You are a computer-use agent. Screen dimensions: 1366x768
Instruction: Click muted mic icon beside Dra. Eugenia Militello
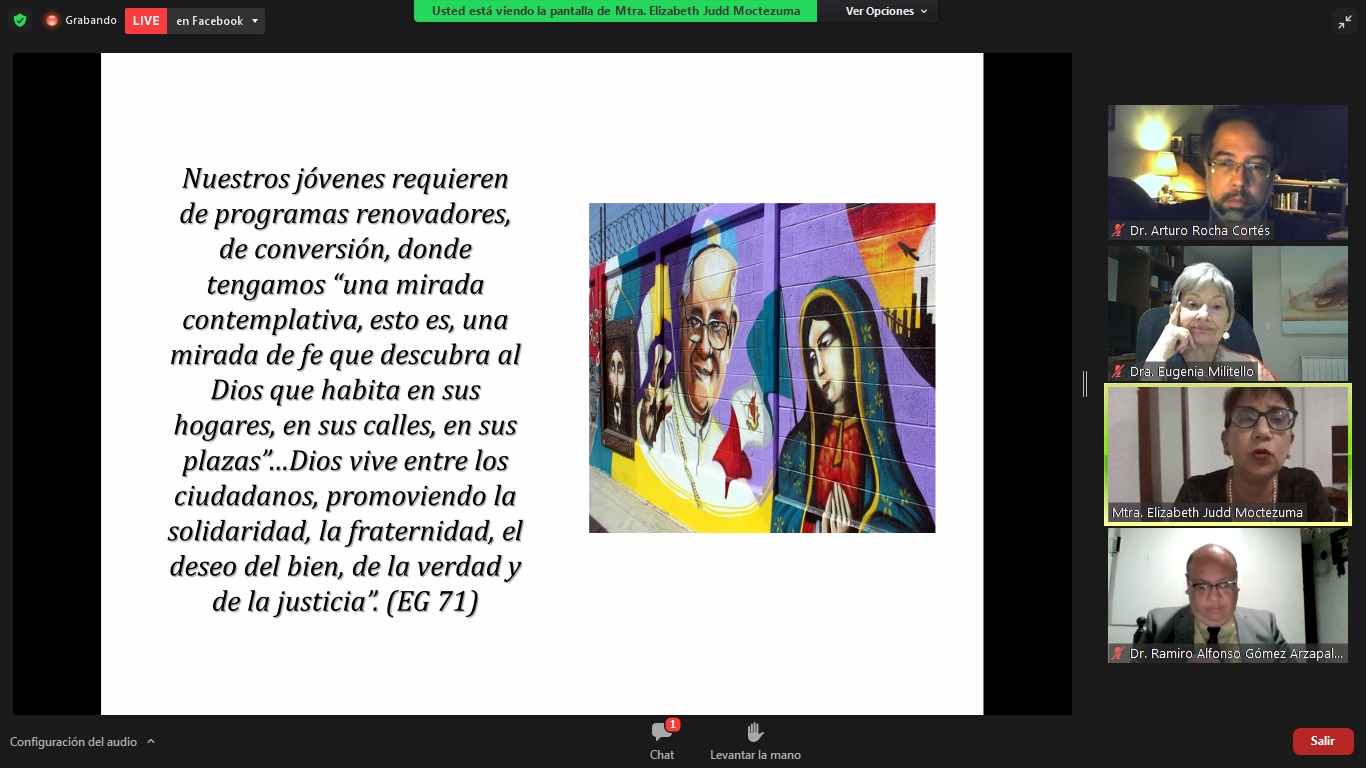coord(1118,372)
